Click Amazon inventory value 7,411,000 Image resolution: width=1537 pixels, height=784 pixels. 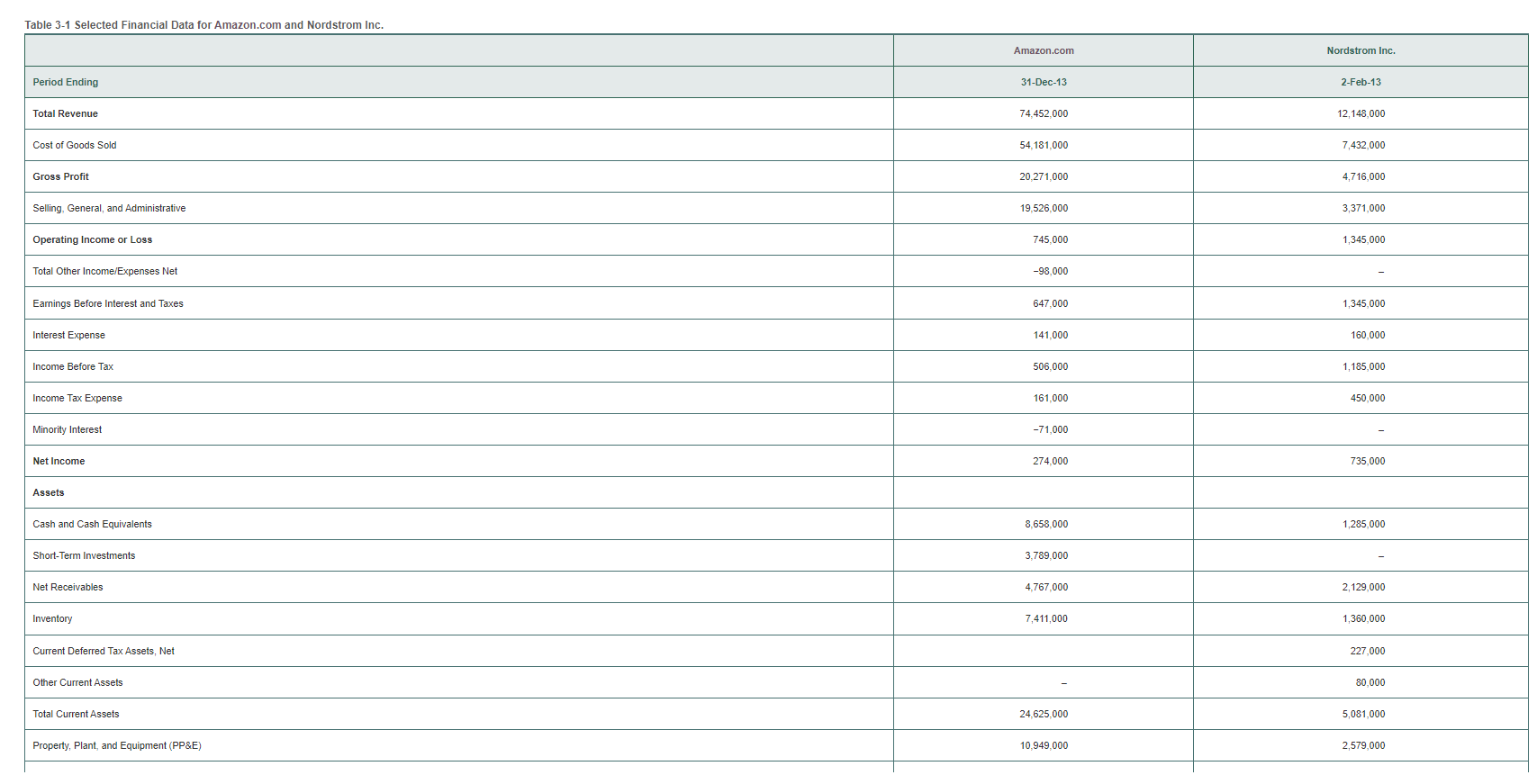click(x=1046, y=618)
